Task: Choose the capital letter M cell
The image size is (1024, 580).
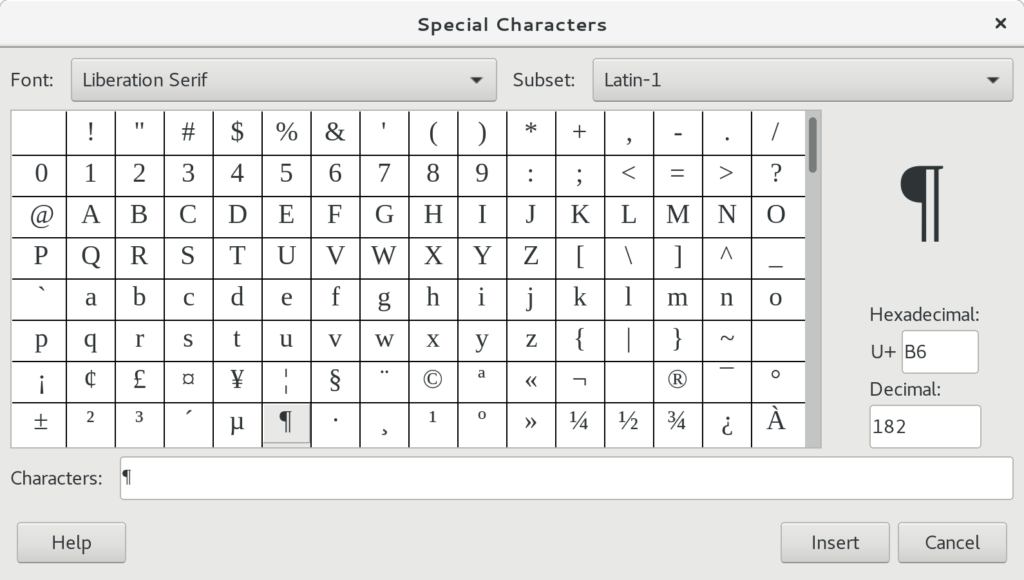Action: (x=678, y=216)
